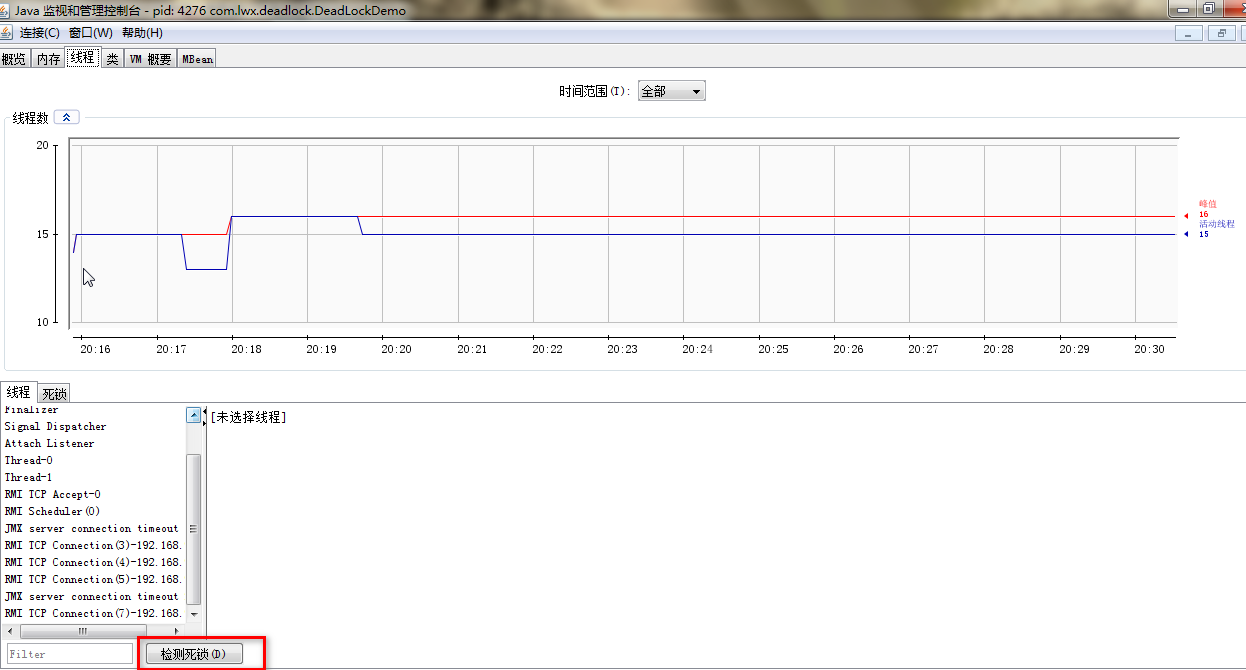Click the thread list scrollbar up arrow
1246x670 pixels.
pos(193,414)
